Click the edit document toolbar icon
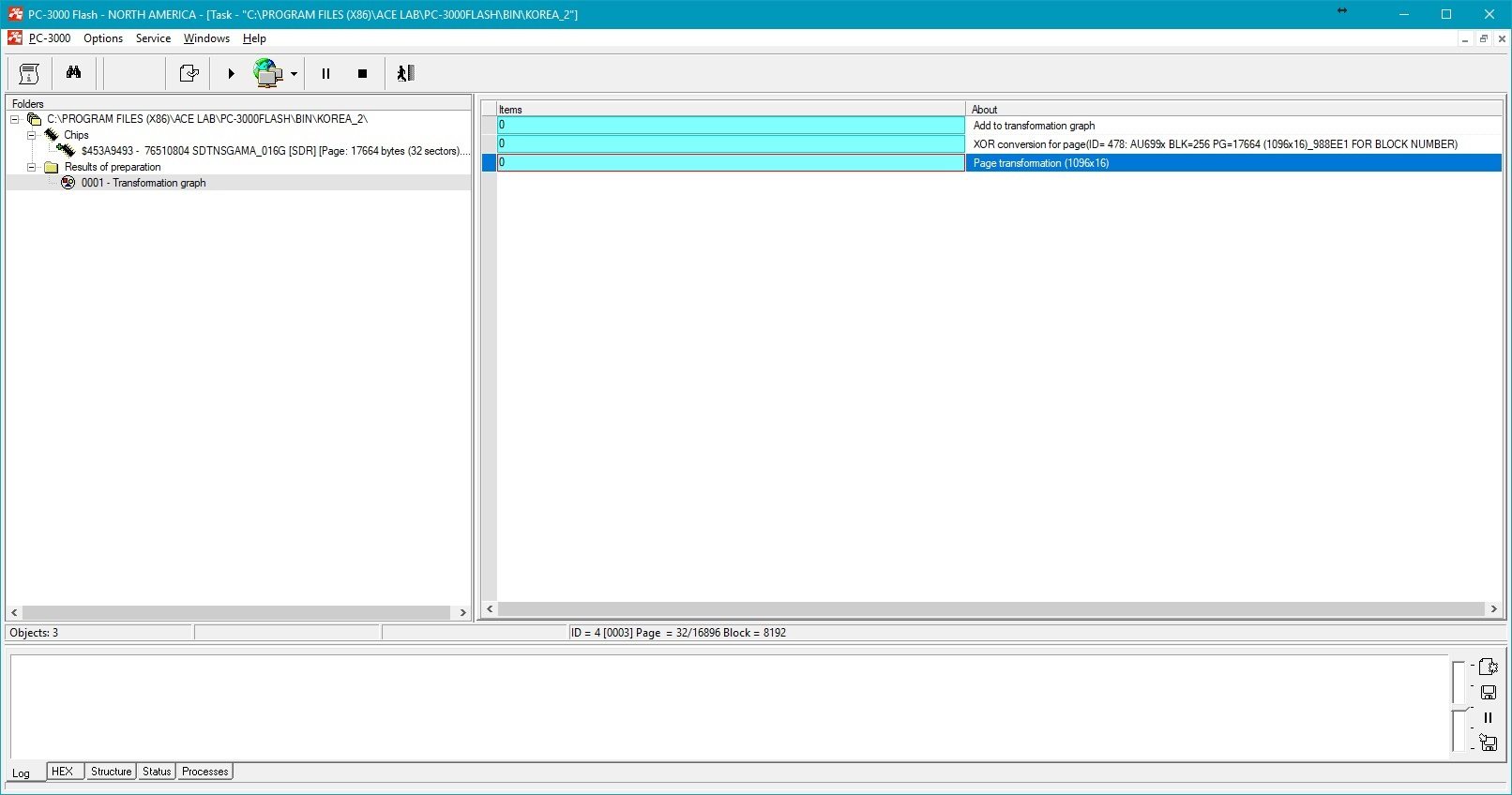Screen dimensions: 1512x795 189,73
